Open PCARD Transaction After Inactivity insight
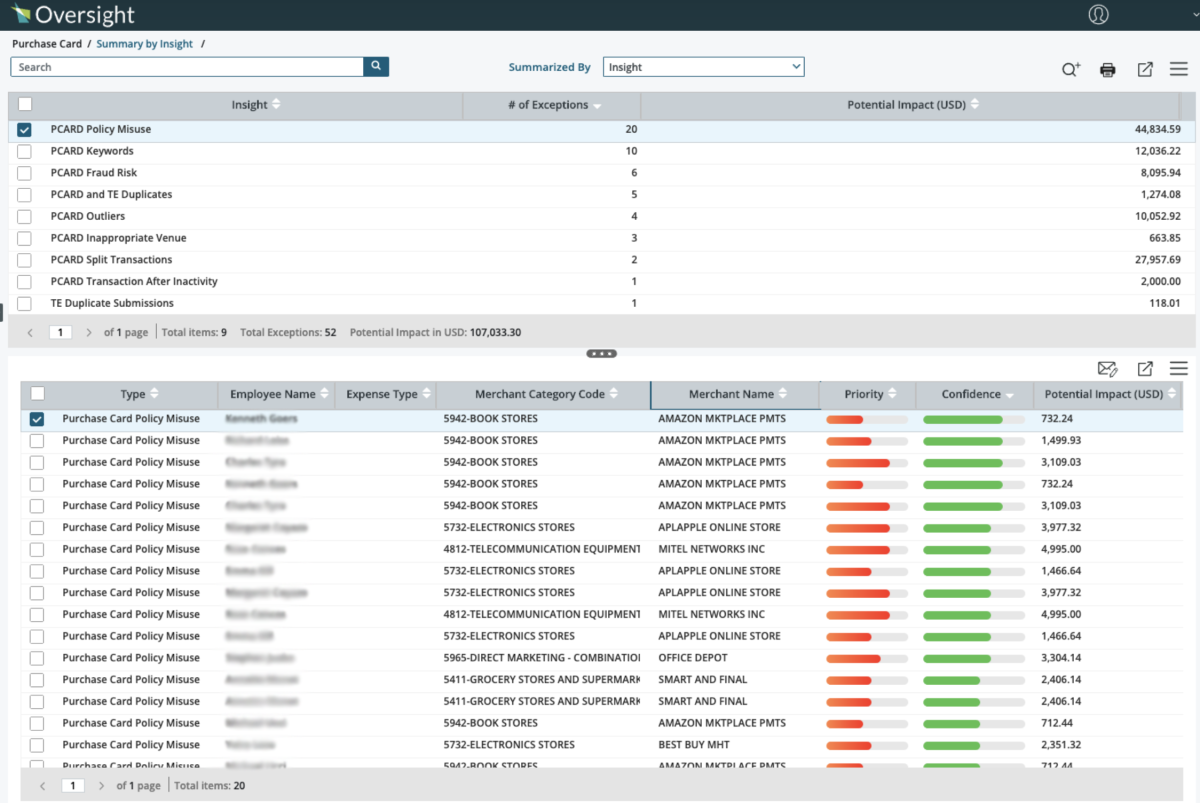The image size is (1200, 803). tap(134, 282)
